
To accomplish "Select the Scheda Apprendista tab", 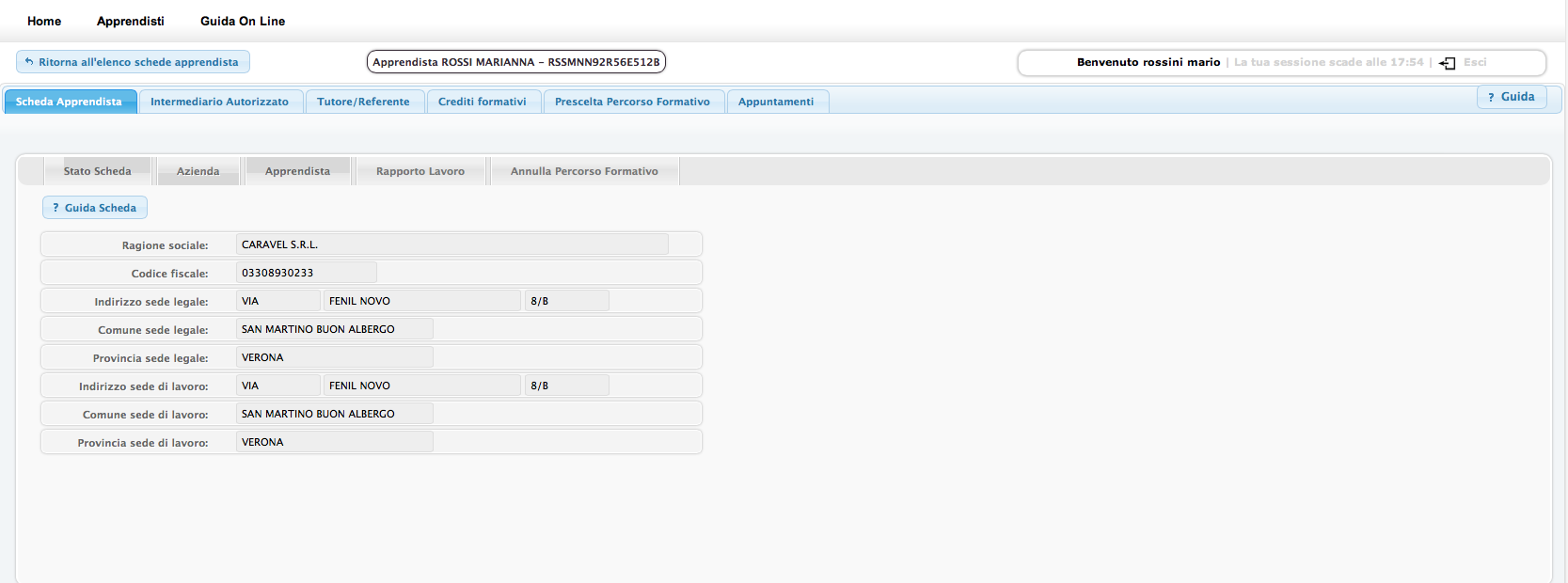I will (69, 102).
